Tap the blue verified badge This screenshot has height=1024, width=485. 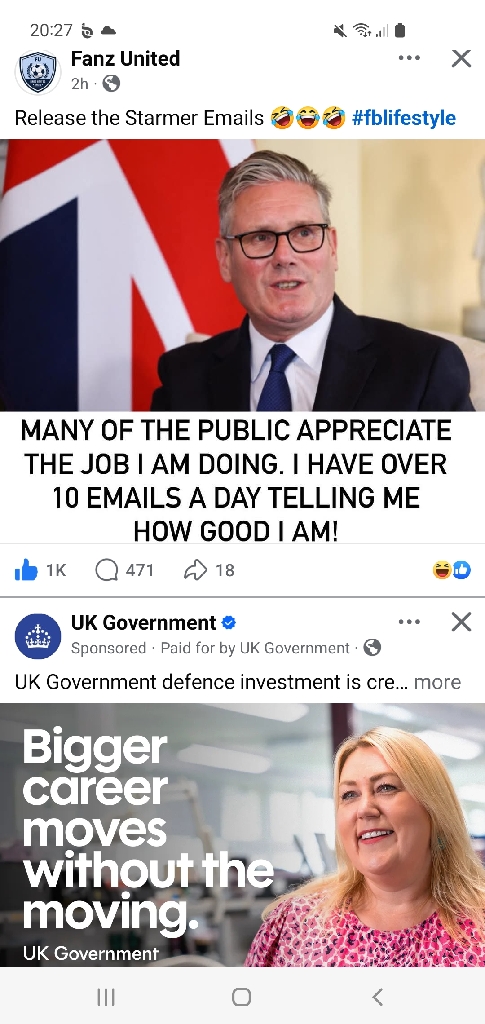[228, 623]
